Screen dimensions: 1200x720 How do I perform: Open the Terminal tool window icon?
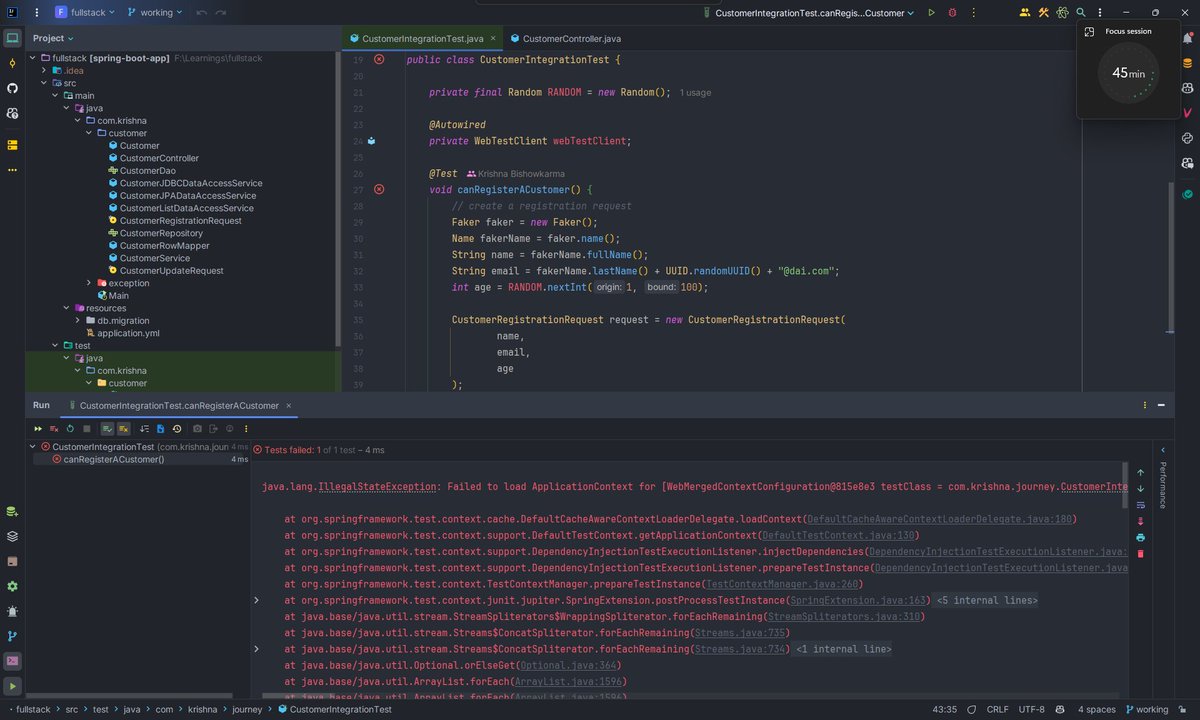point(12,661)
